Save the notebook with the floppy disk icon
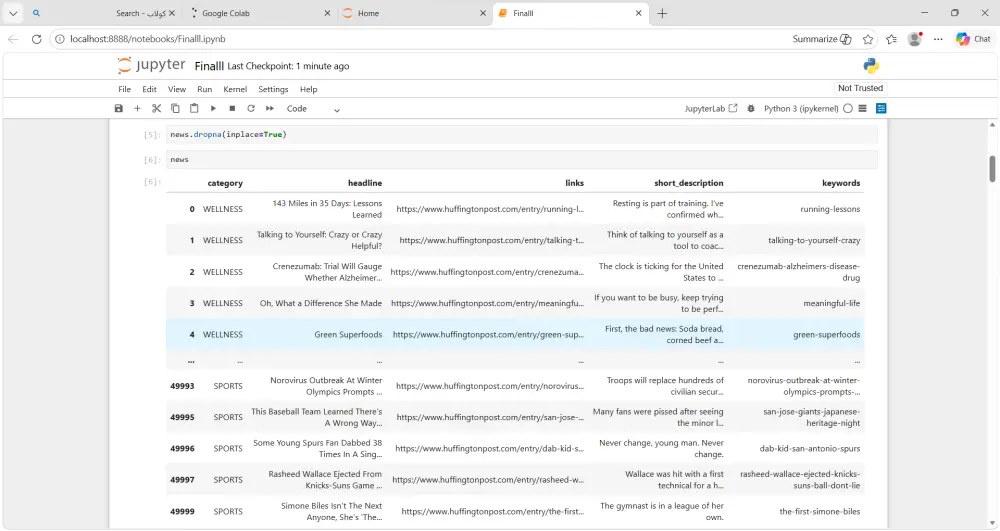Image resolution: width=1000 pixels, height=531 pixels. pyautogui.click(x=119, y=108)
